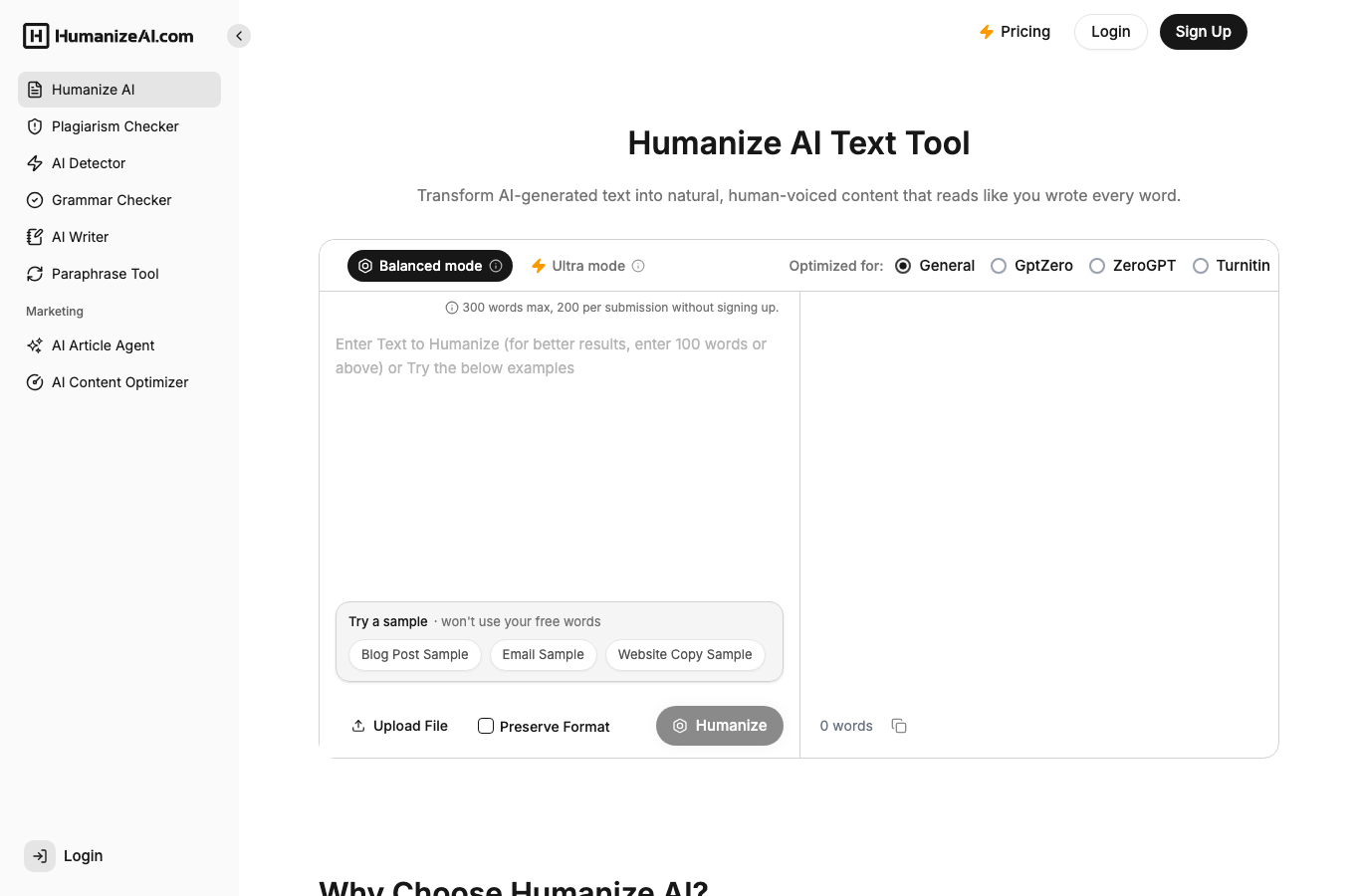Click the Ultra mode lightning icon
The image size is (1359, 896).
click(539, 266)
